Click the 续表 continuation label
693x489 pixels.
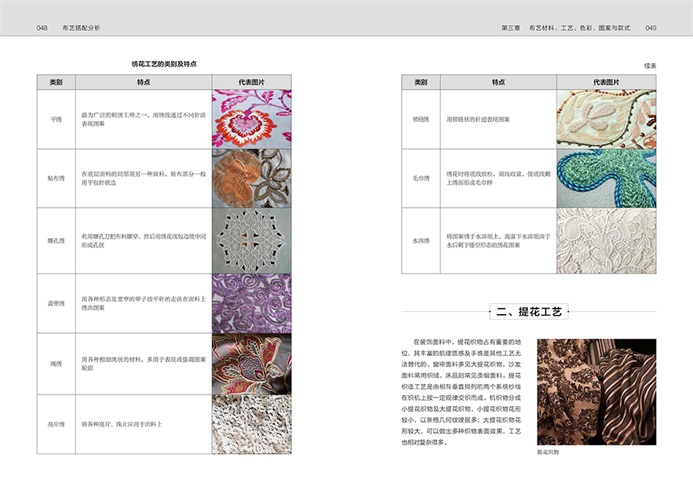tap(649, 65)
